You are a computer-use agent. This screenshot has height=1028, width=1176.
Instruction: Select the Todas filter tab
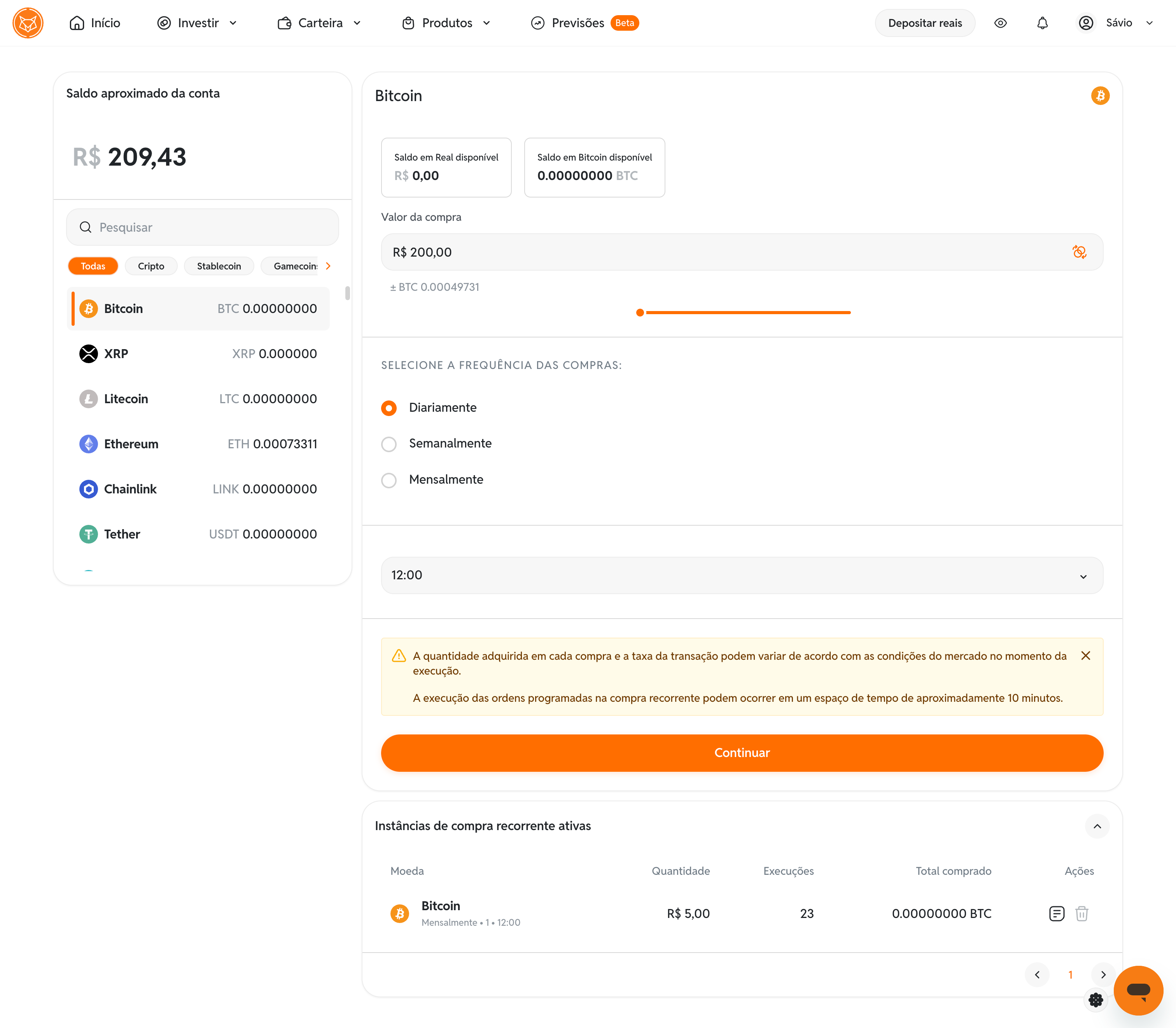[93, 266]
